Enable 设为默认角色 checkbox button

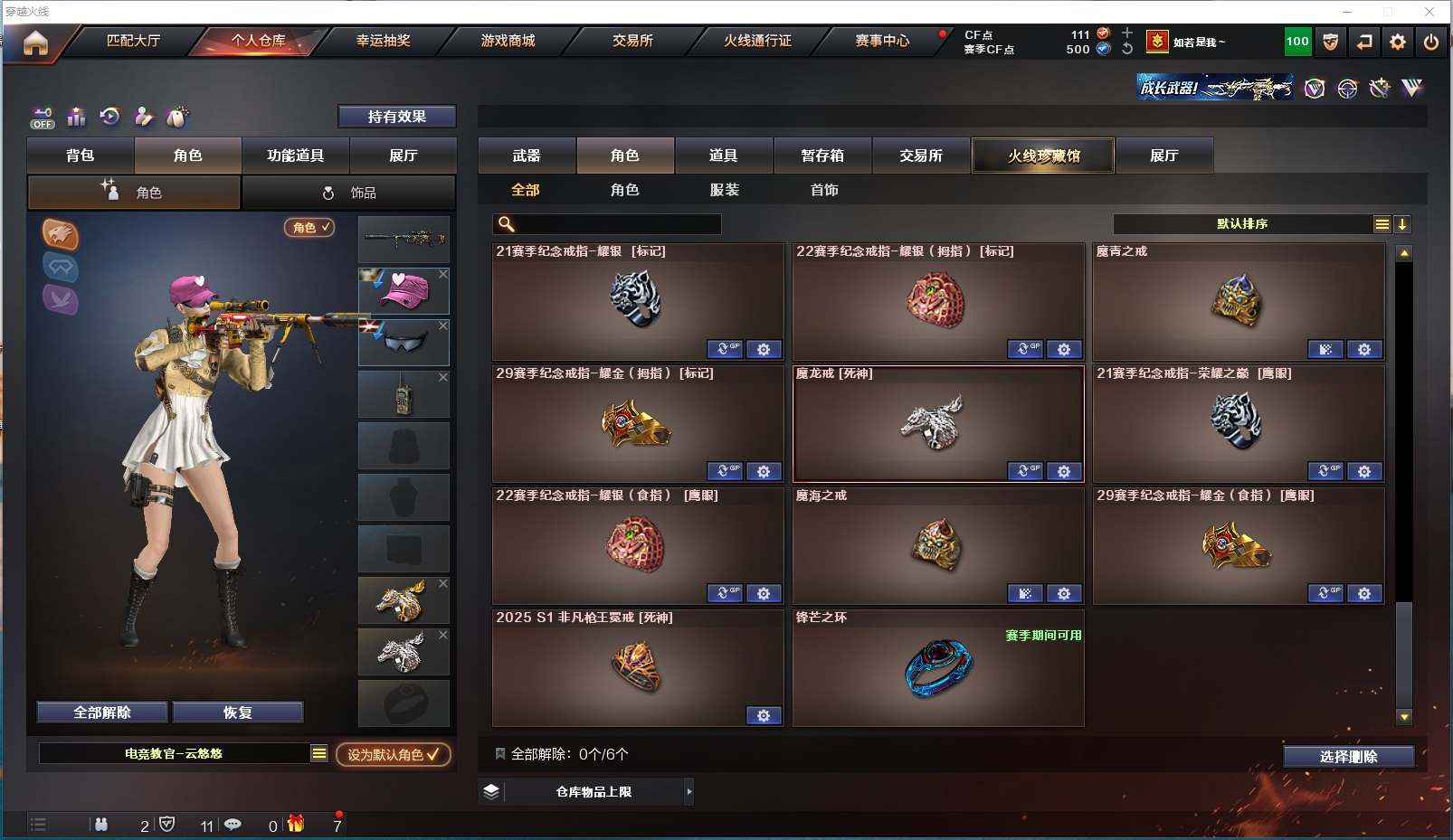coord(394,754)
